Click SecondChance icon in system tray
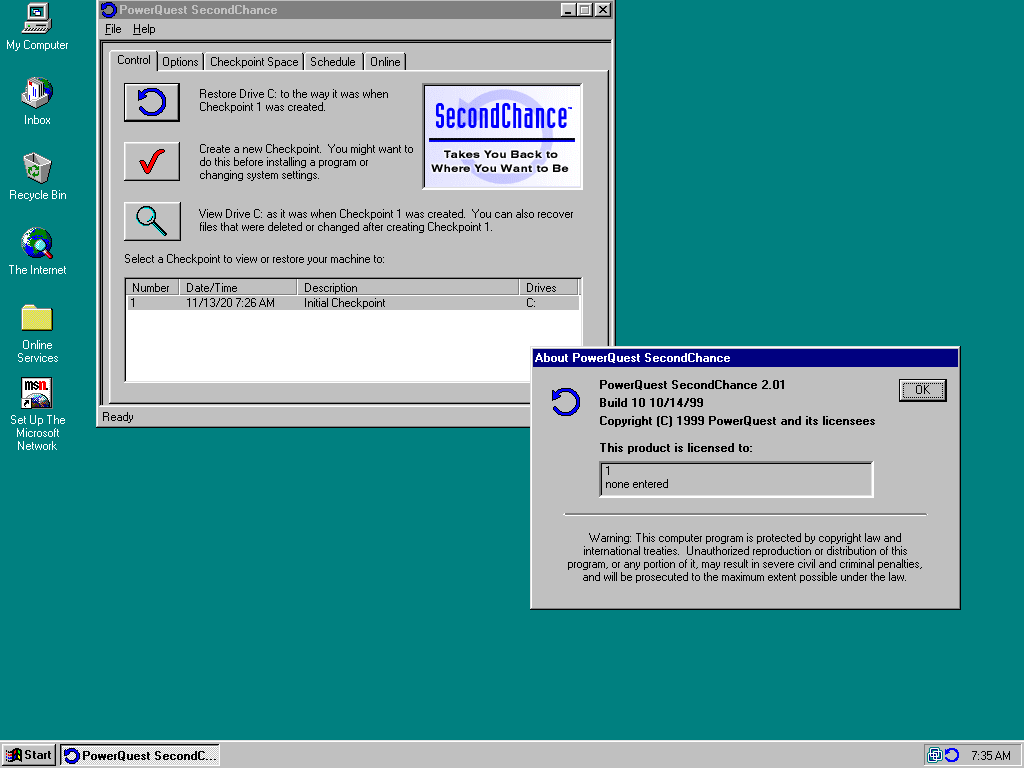 pos(952,755)
